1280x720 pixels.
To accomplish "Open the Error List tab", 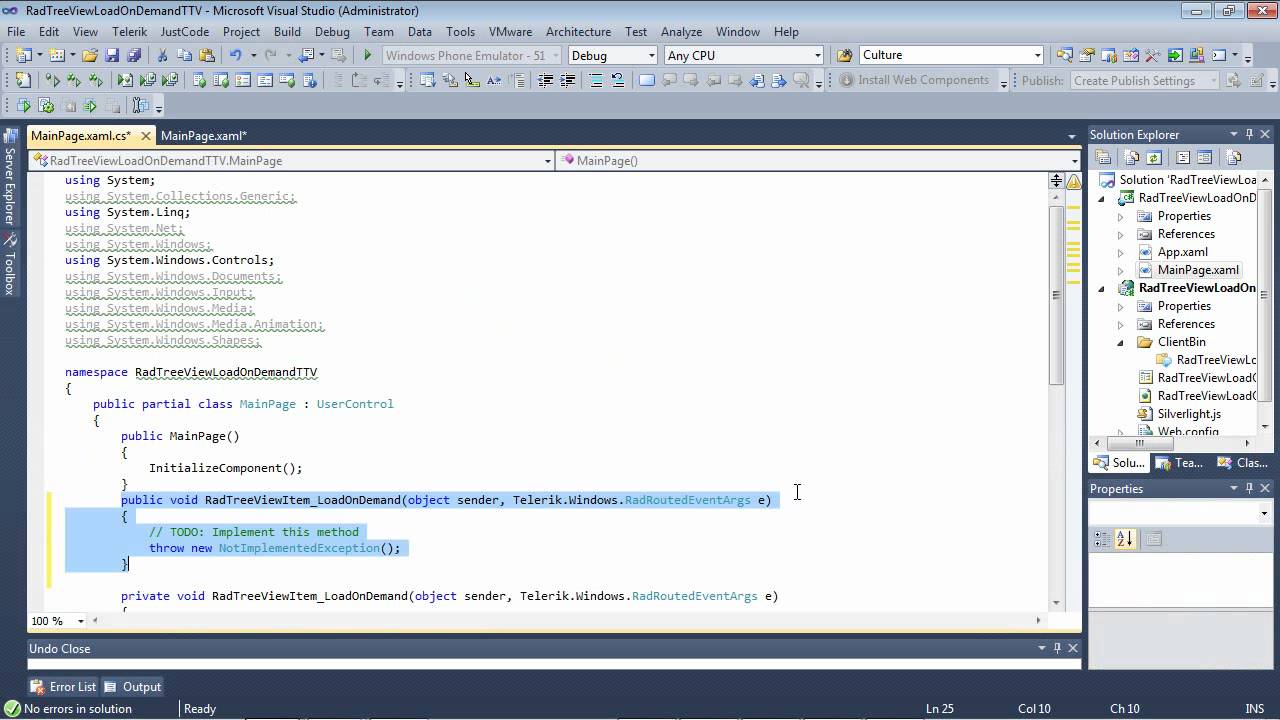I will [64, 686].
